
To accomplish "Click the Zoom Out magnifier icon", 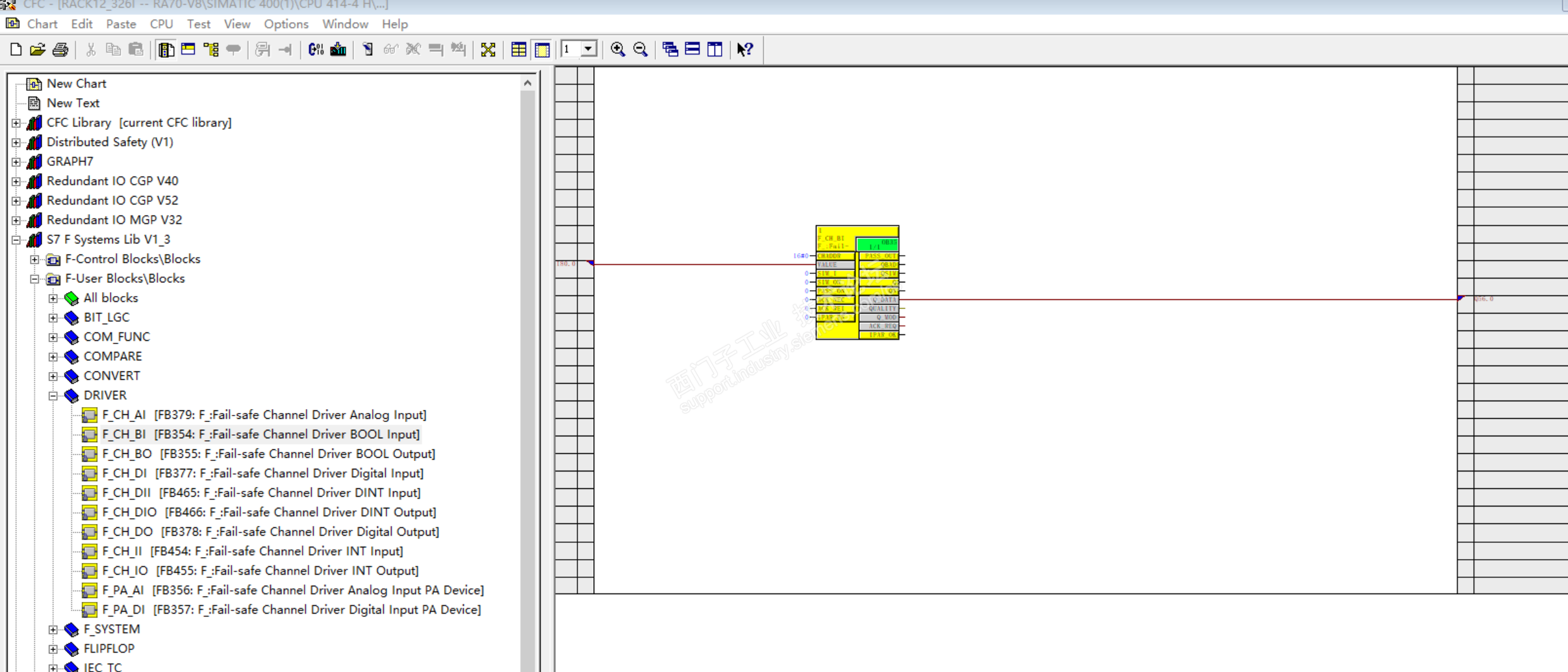I will pyautogui.click(x=640, y=49).
